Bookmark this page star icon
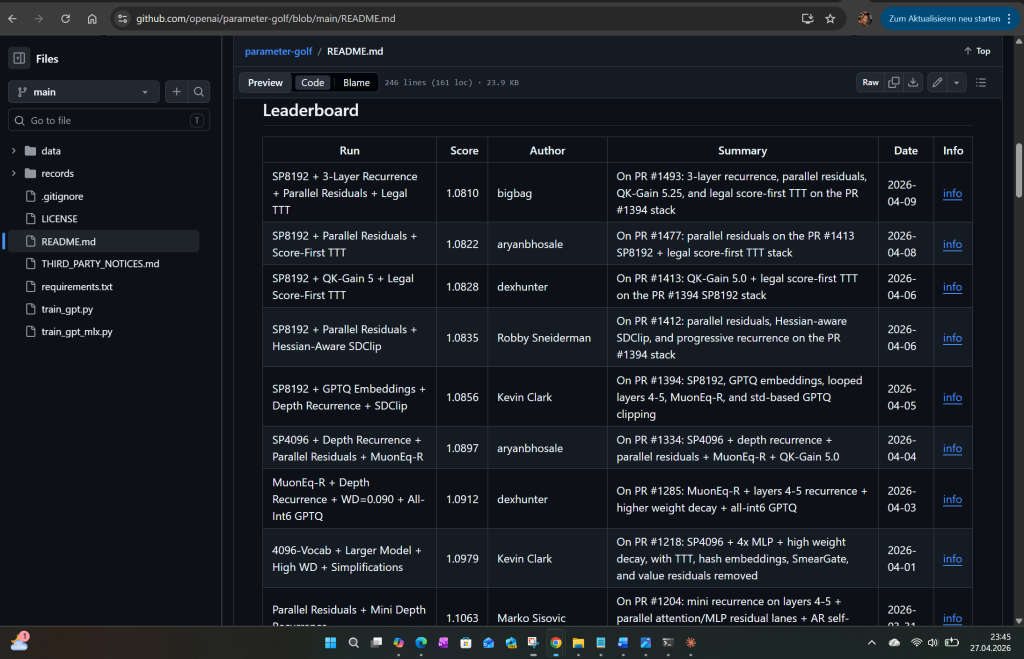 point(830,18)
